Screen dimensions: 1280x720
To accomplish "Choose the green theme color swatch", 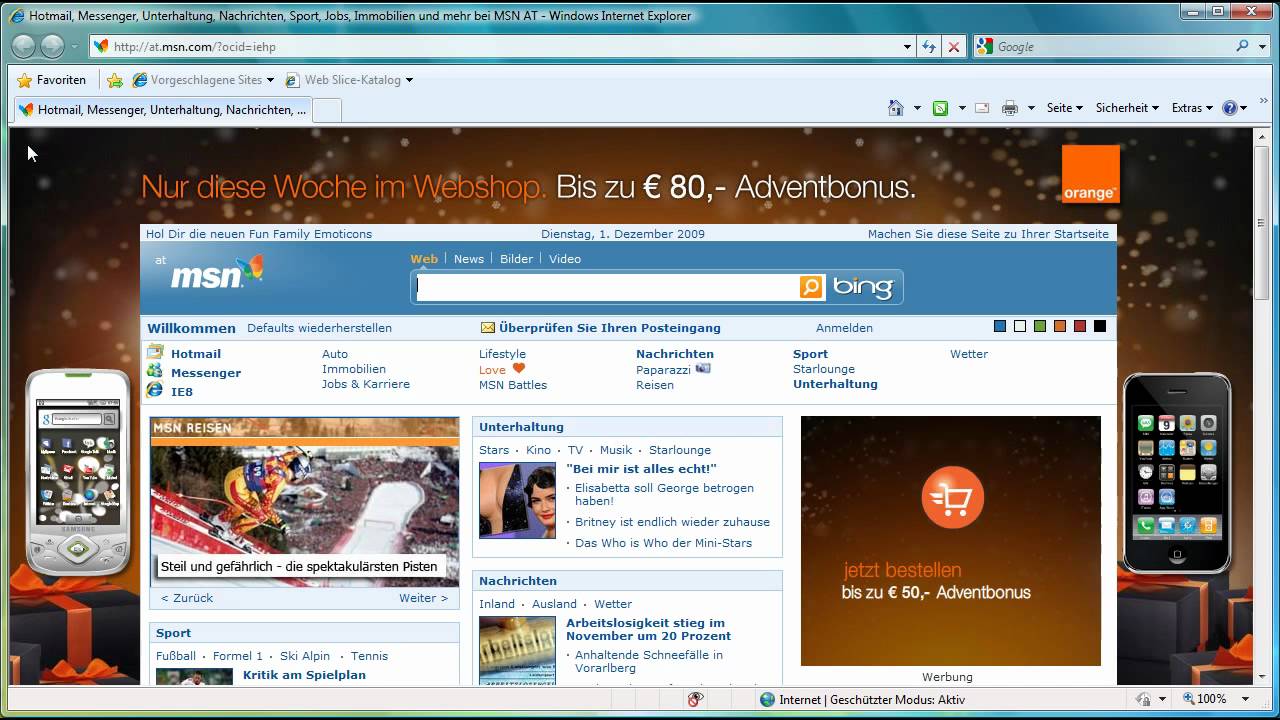I will click(1040, 326).
